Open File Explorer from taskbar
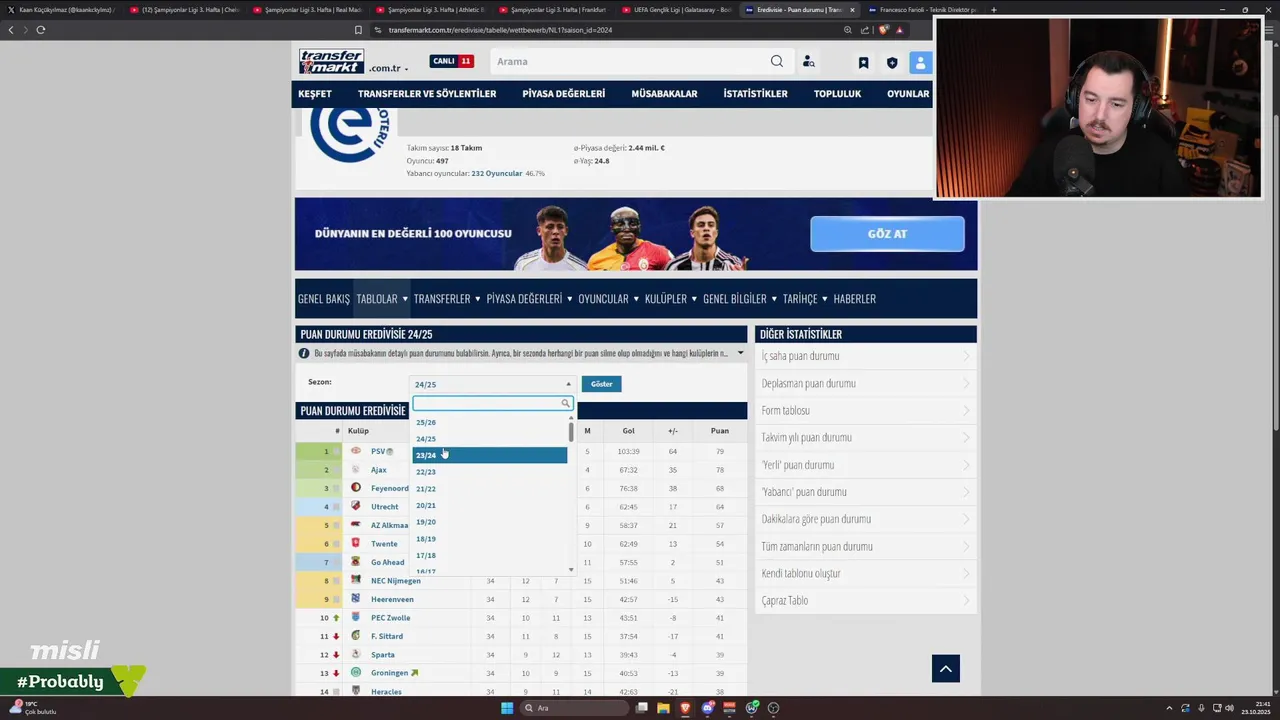 coord(663,708)
